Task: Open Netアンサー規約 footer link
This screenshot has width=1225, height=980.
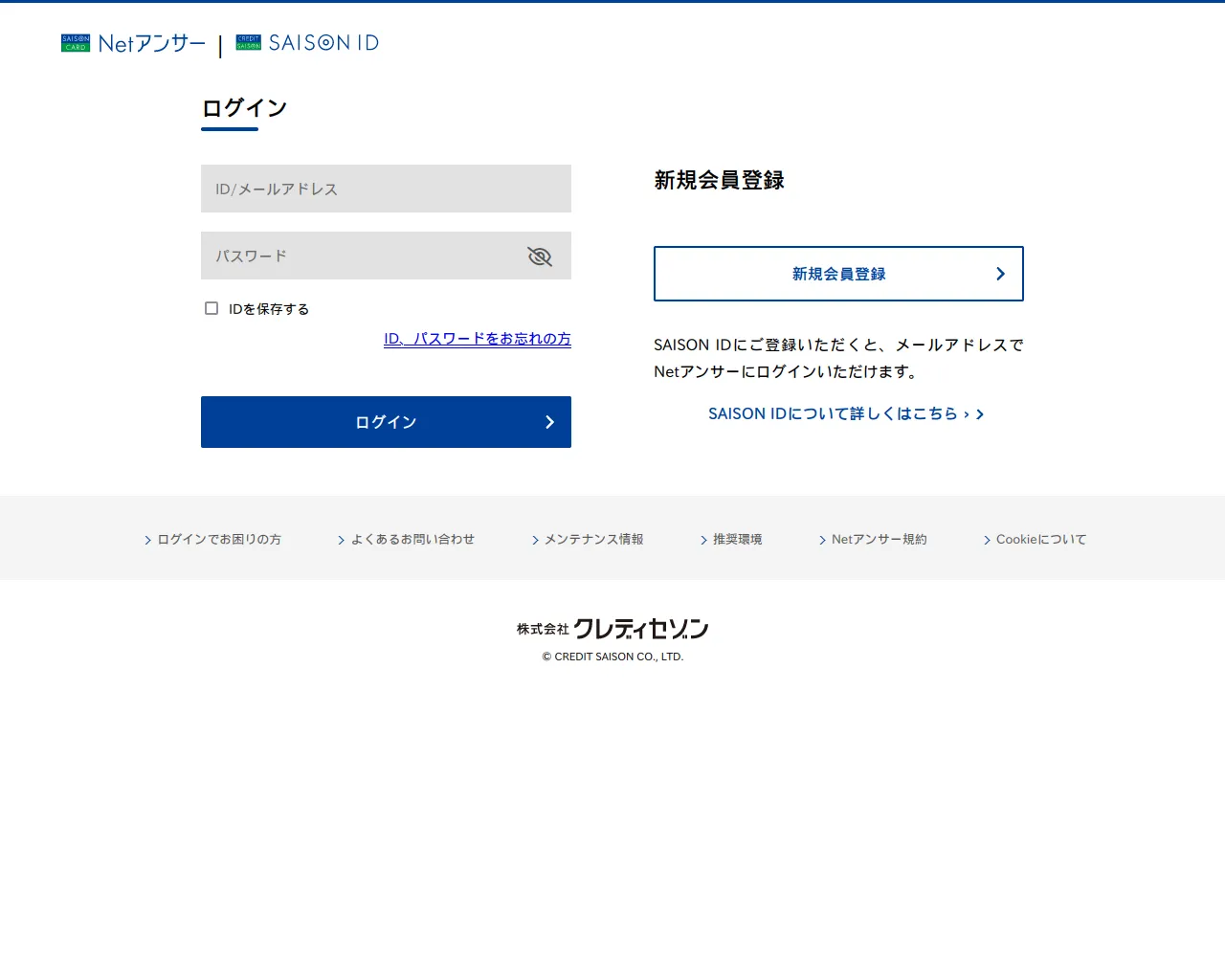Action: click(873, 540)
